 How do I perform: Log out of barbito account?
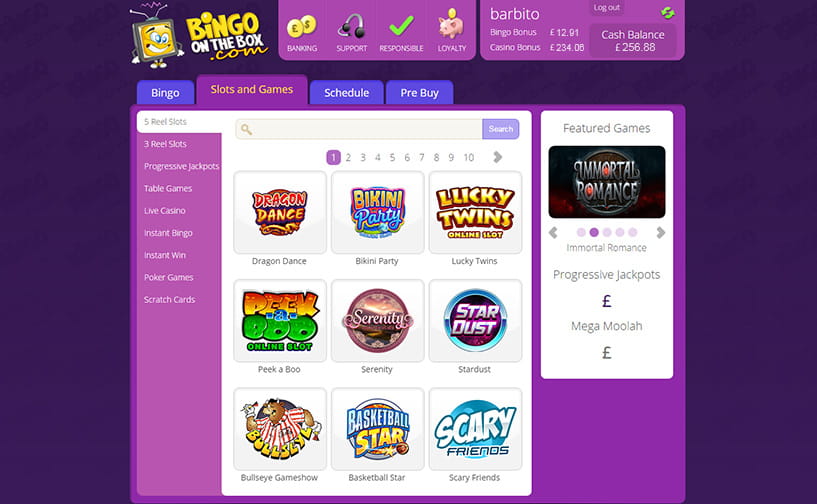tap(606, 7)
